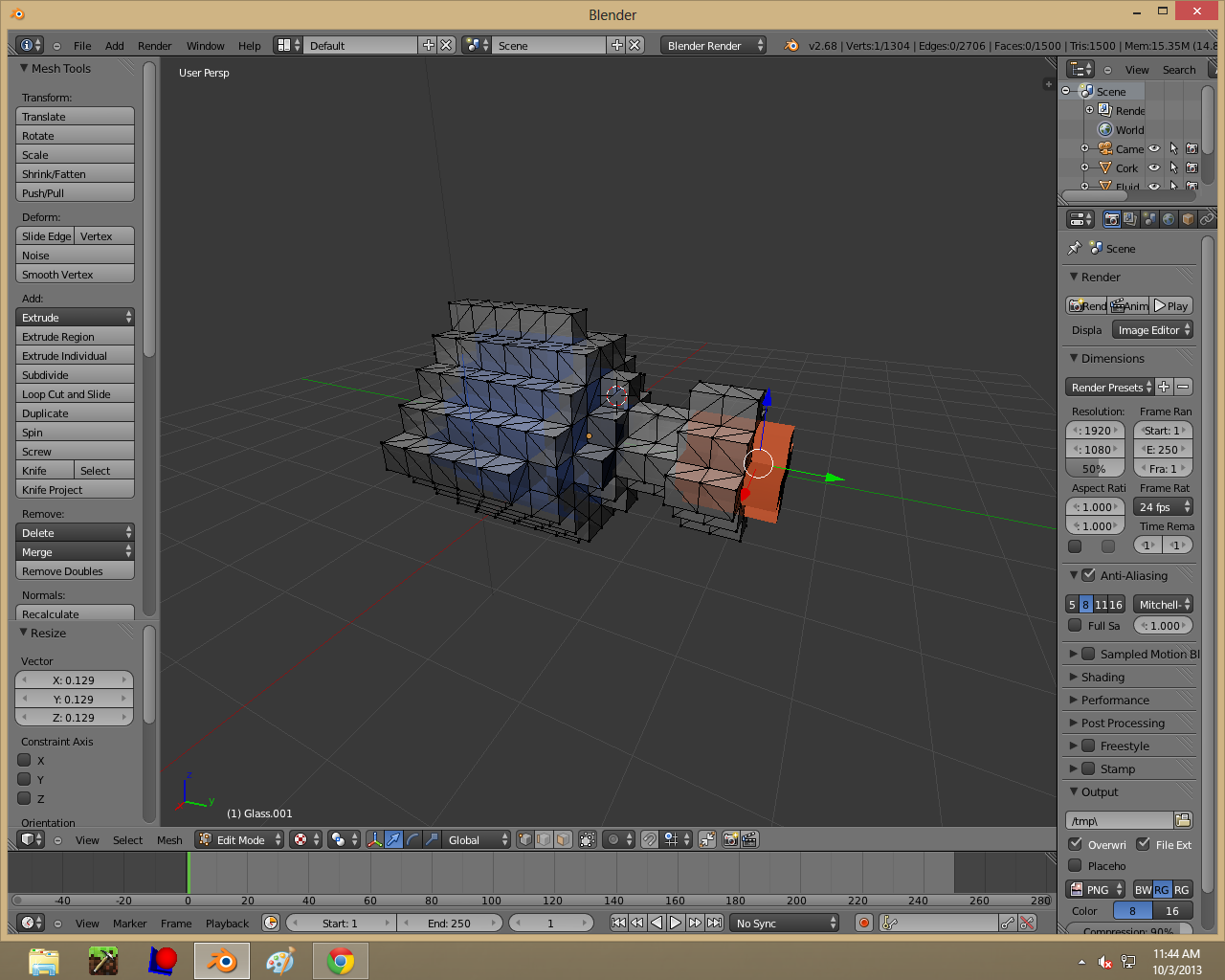Open the Mesh menu in 3D view header
Viewport: 1225px width, 980px height.
point(169,839)
